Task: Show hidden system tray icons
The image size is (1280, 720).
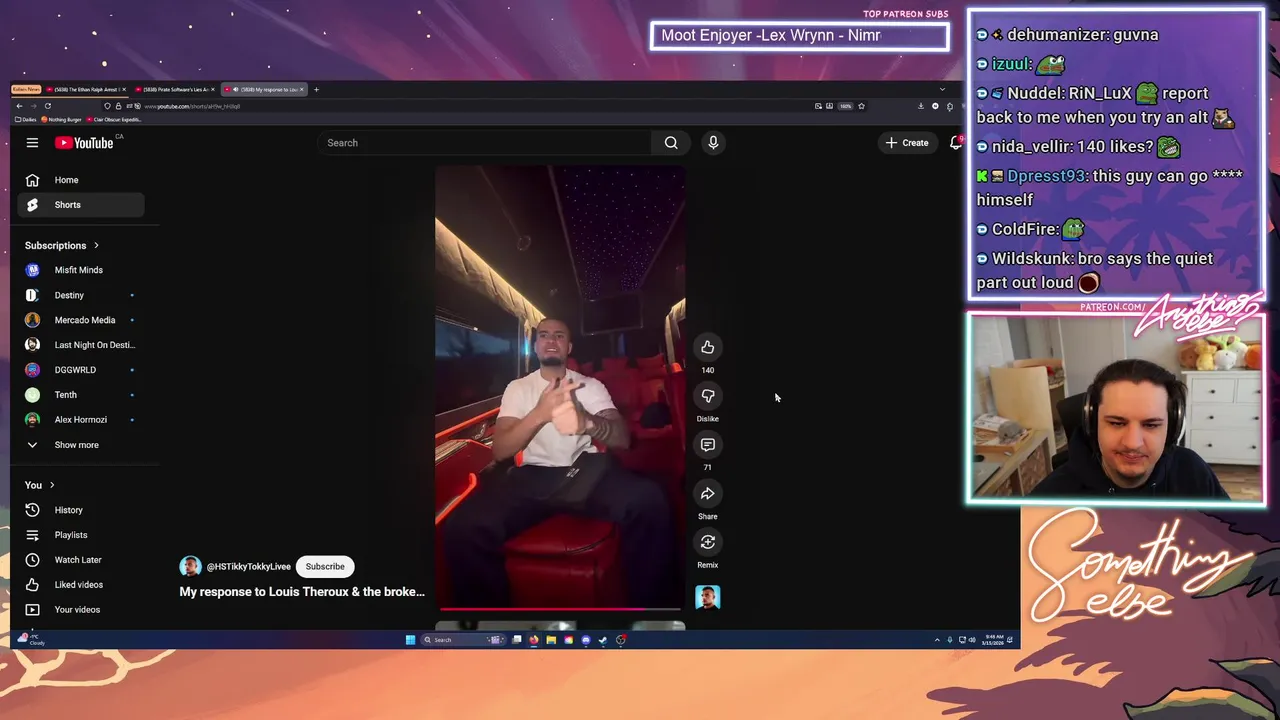Action: click(x=937, y=640)
